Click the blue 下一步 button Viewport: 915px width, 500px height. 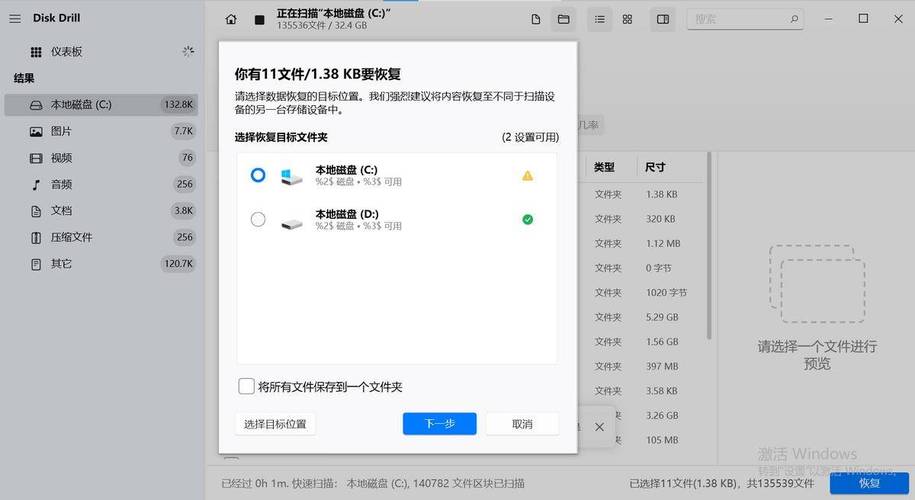point(439,424)
